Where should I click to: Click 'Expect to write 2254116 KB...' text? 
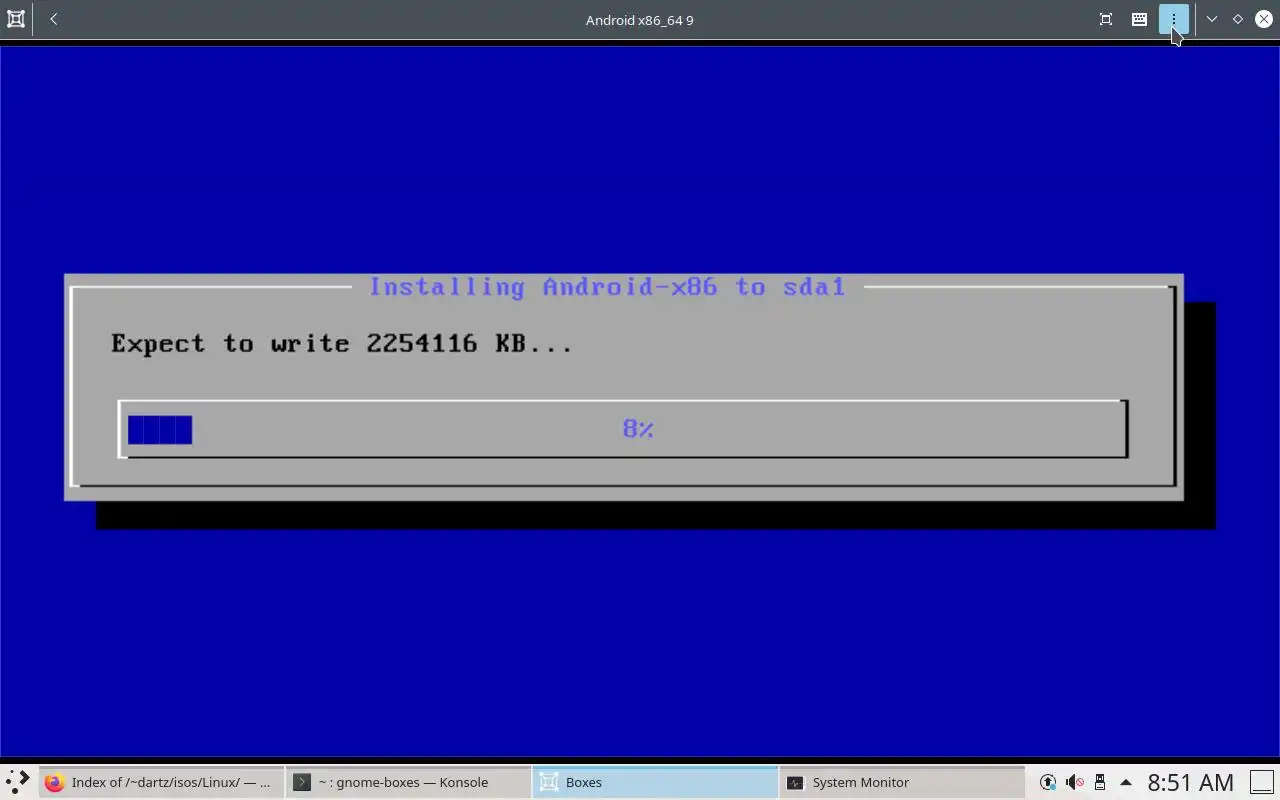[342, 343]
